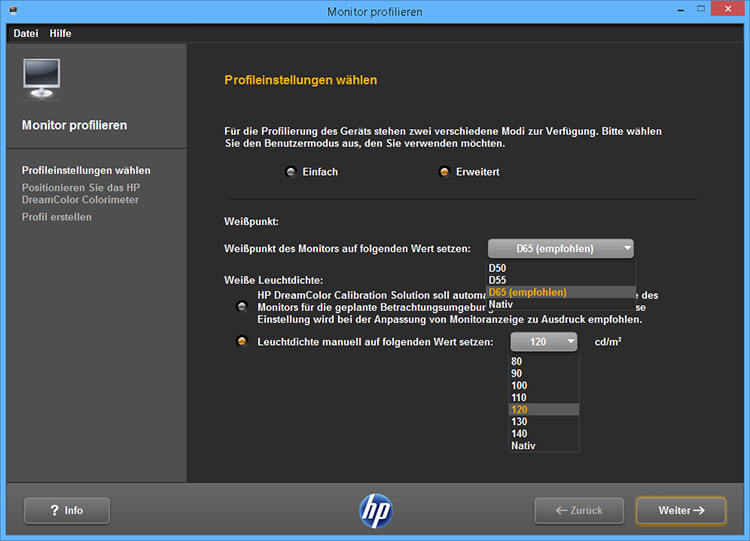The width and height of the screenshot is (750, 541).
Task: Select the Erweitert mode radio button
Action: click(444, 172)
